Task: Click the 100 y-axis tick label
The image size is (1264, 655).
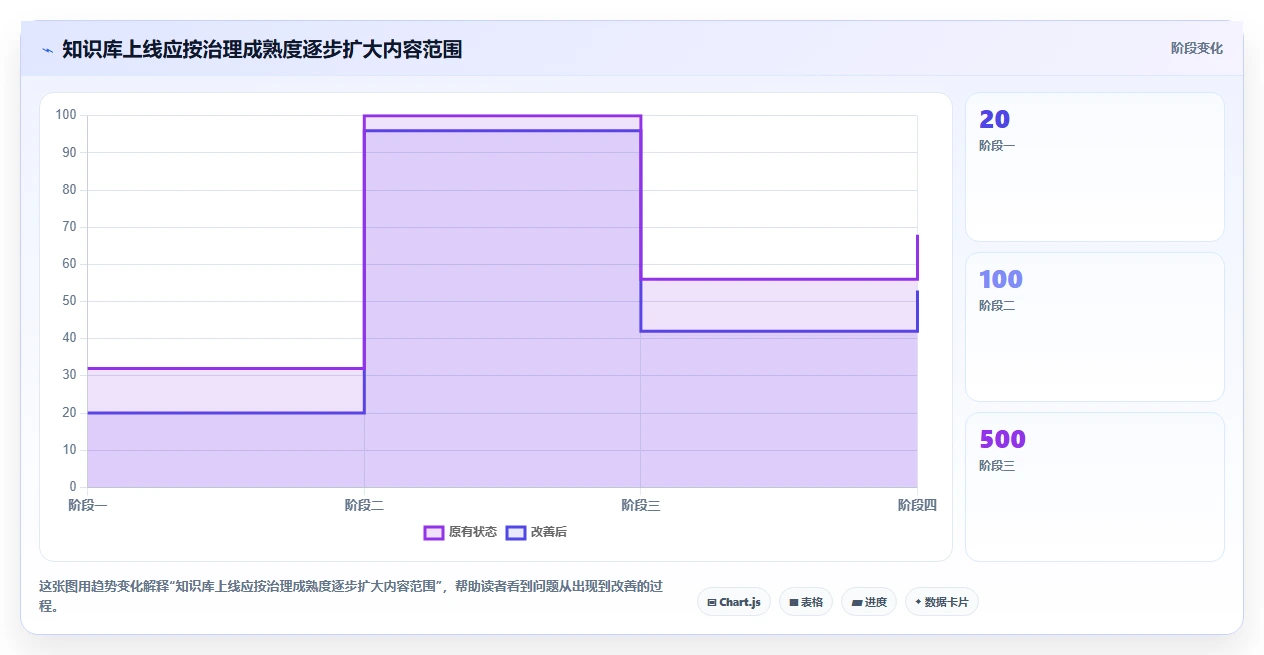Action: tap(66, 115)
